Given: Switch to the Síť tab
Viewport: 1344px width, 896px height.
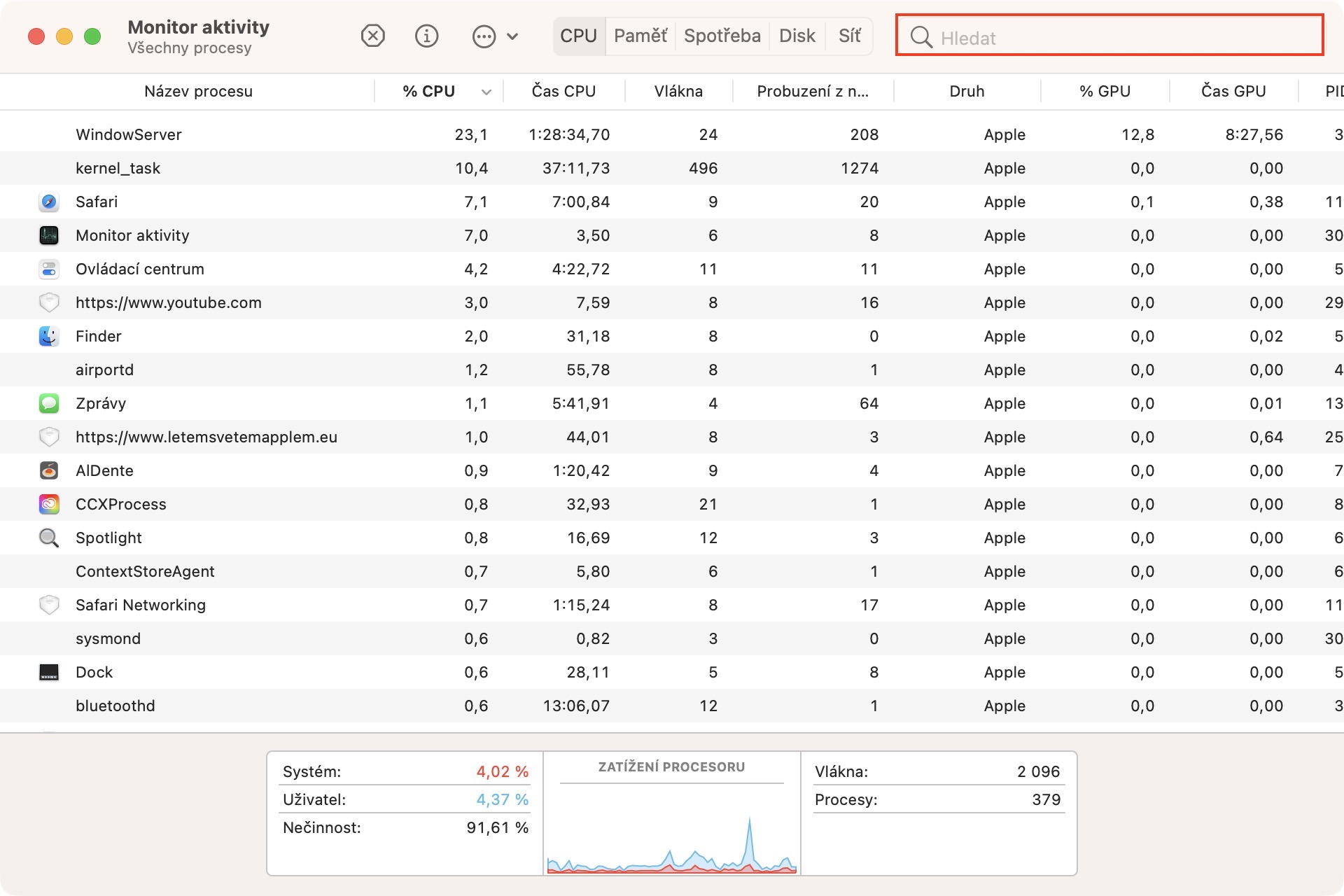Looking at the screenshot, I should [x=849, y=36].
